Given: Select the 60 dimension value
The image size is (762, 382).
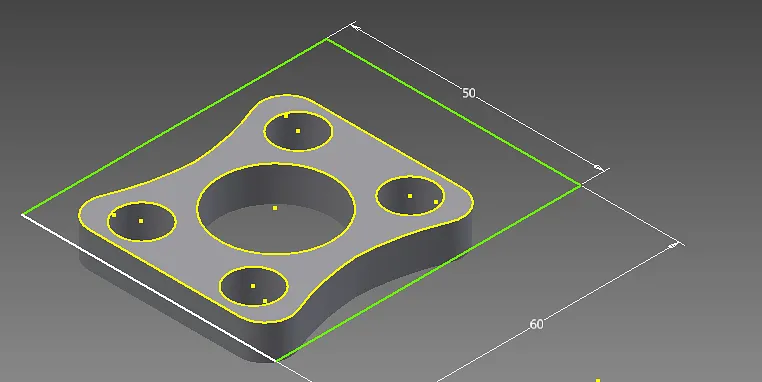Looking at the screenshot, I should [536, 324].
